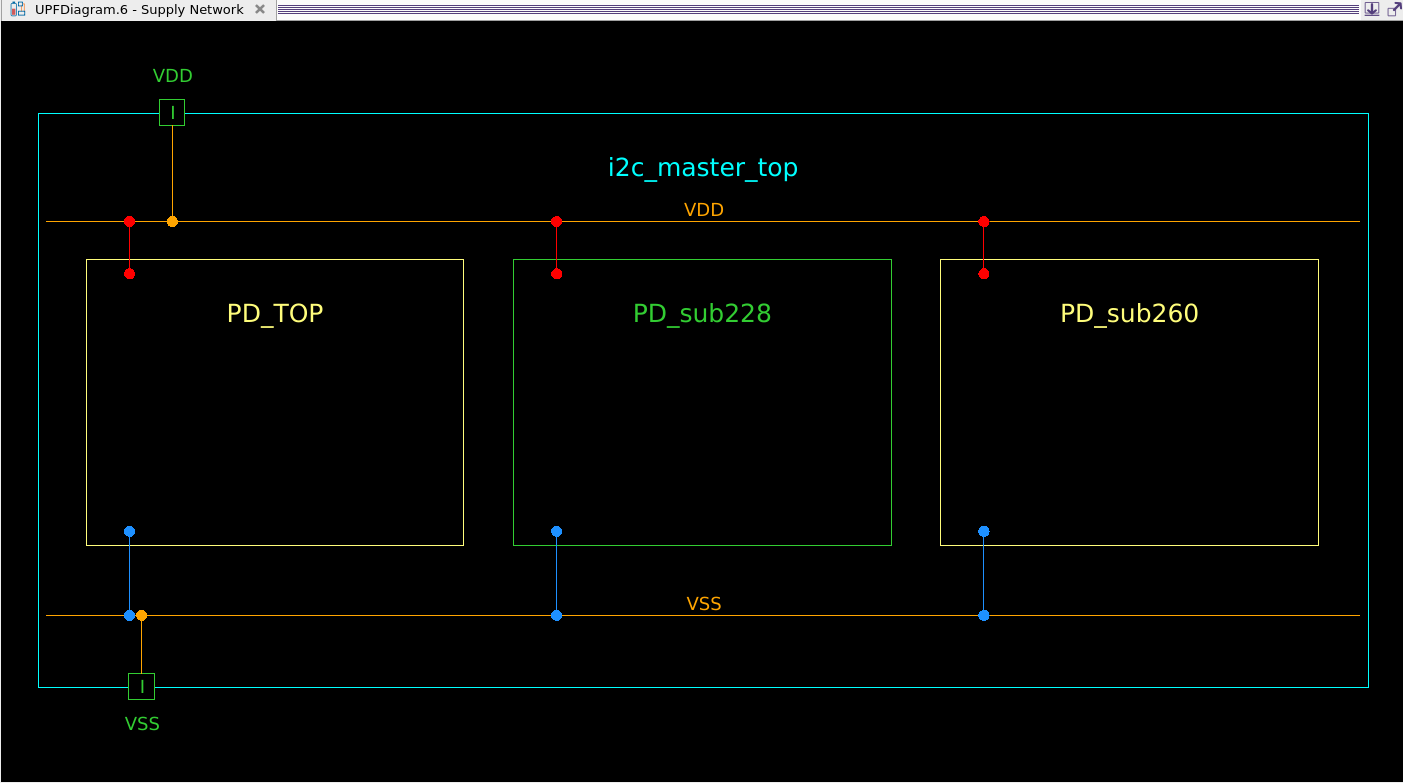
Task: Select the red wire from VDD rail to PD_sub228
Action: [557, 247]
